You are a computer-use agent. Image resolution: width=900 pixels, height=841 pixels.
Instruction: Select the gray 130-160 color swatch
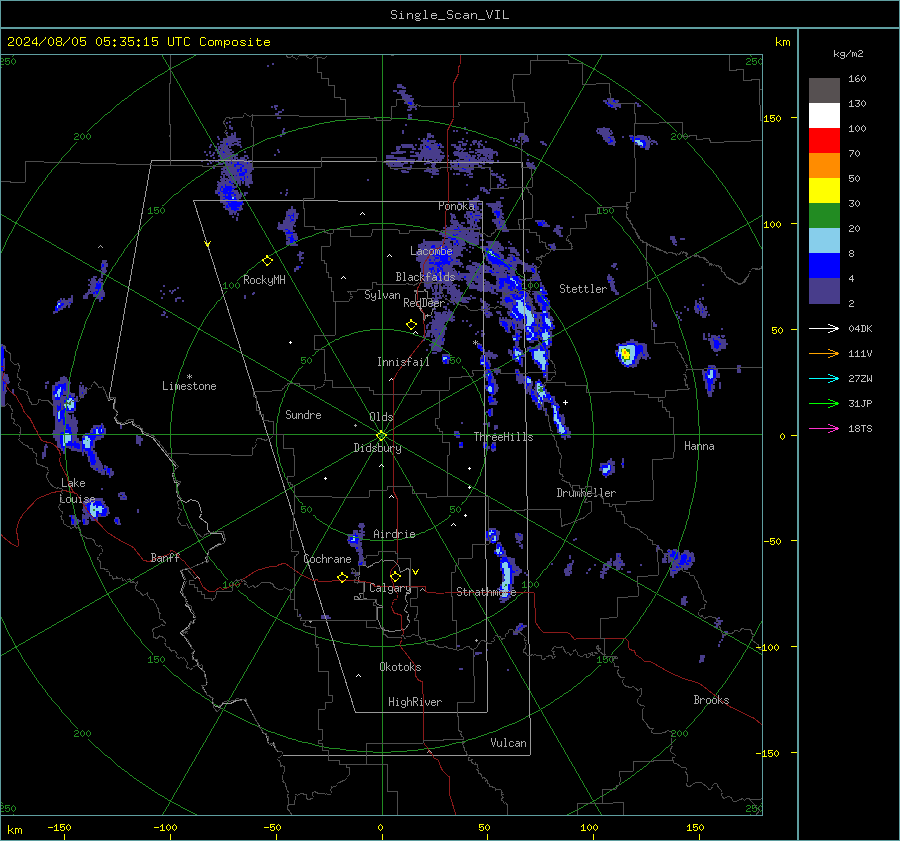point(824,91)
